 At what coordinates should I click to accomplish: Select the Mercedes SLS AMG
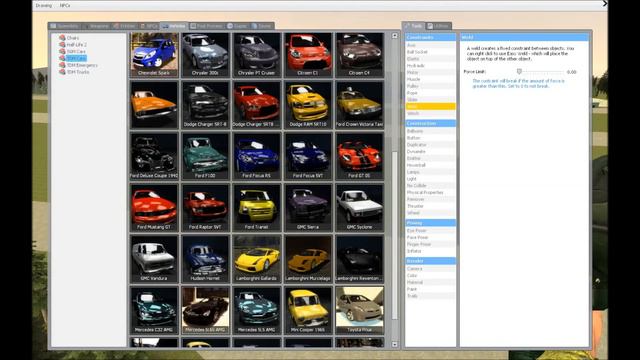click(x=257, y=311)
